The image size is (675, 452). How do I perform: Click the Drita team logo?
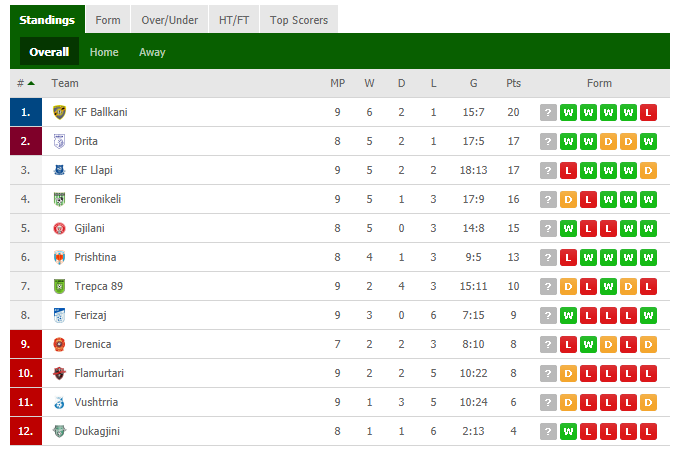[59, 141]
